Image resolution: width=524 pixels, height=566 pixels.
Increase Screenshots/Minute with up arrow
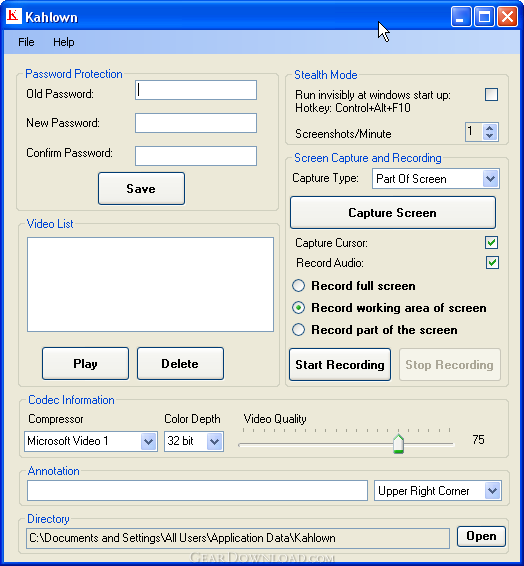click(490, 128)
